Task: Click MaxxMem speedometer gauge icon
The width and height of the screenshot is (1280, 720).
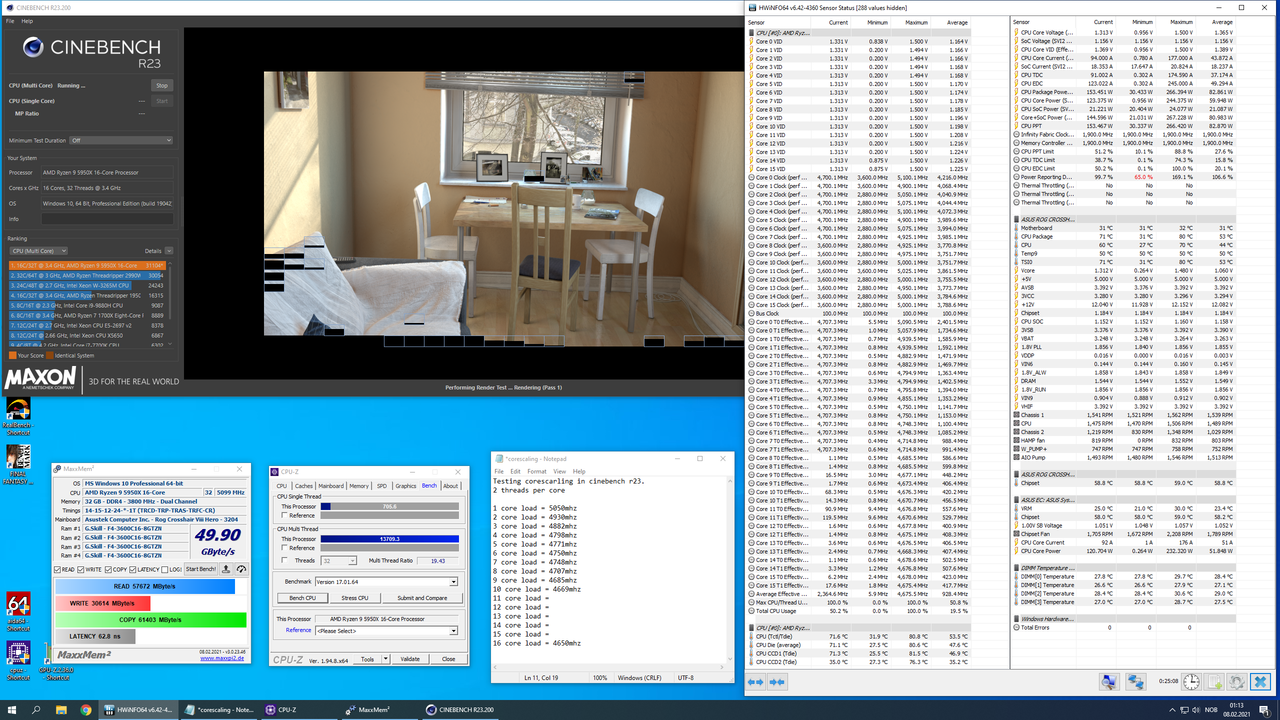Action: click(x=241, y=569)
